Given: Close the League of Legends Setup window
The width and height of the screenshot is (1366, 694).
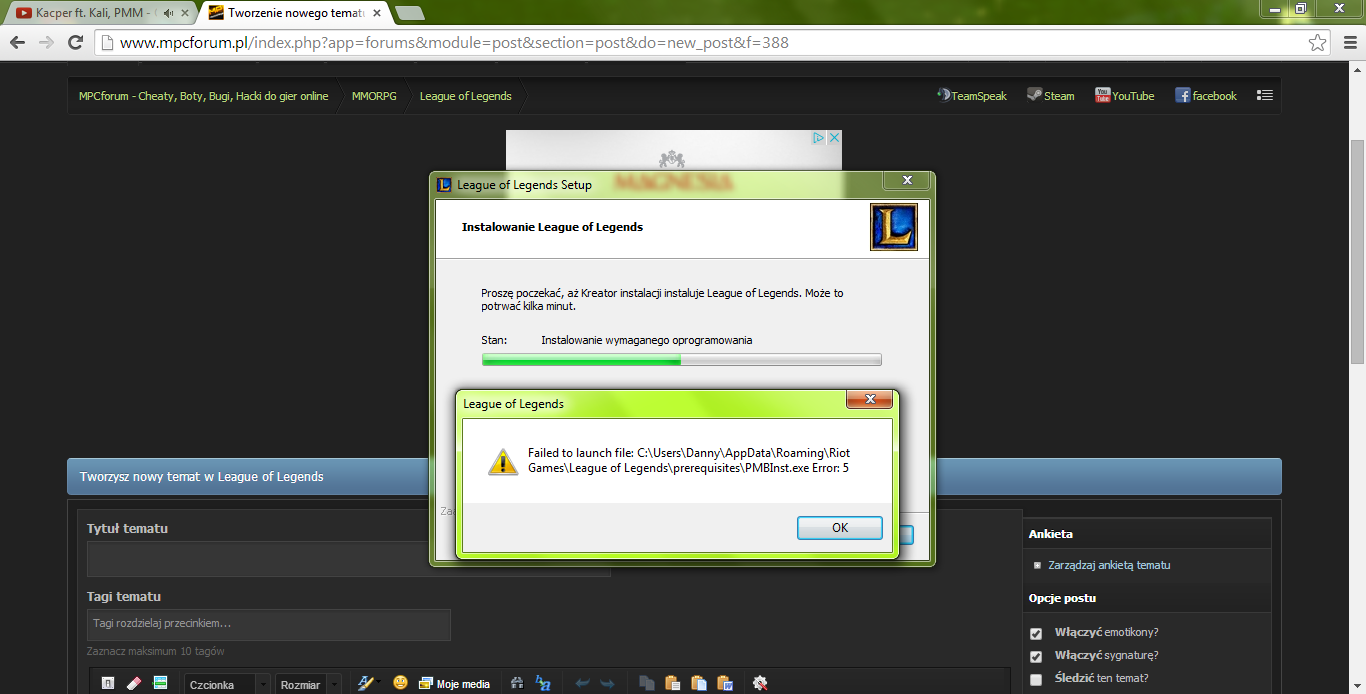Looking at the screenshot, I should (x=907, y=180).
